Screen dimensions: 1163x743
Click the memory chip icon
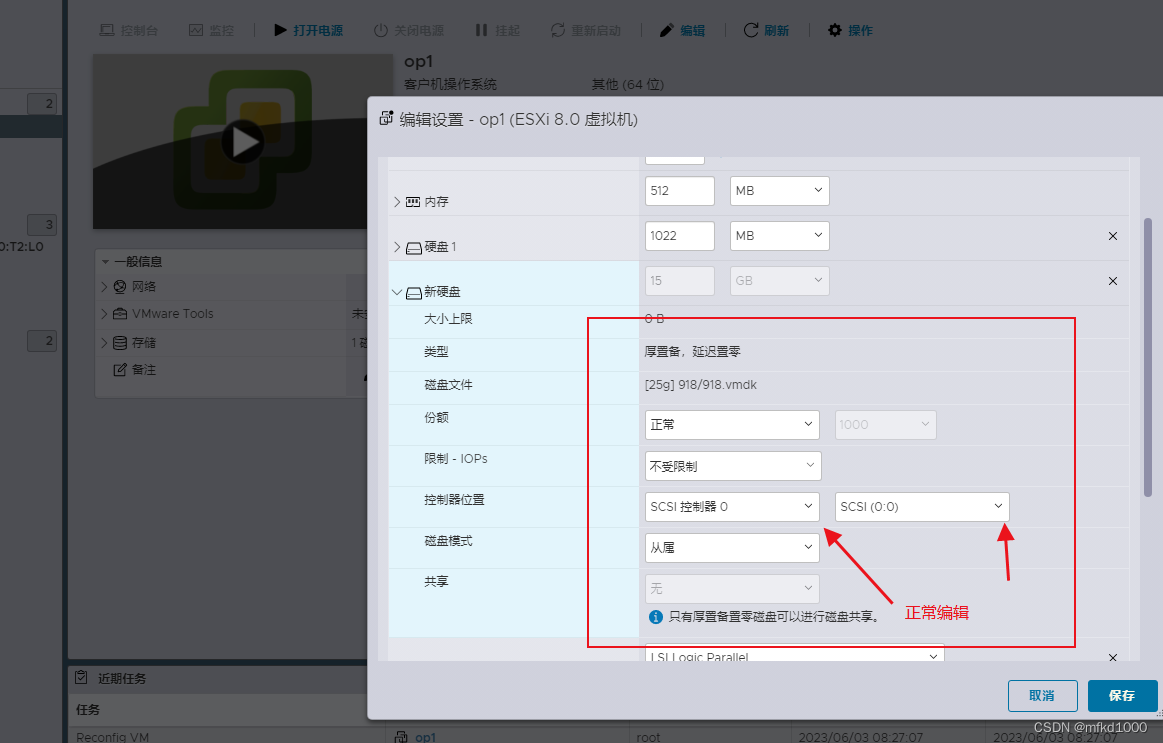413,202
